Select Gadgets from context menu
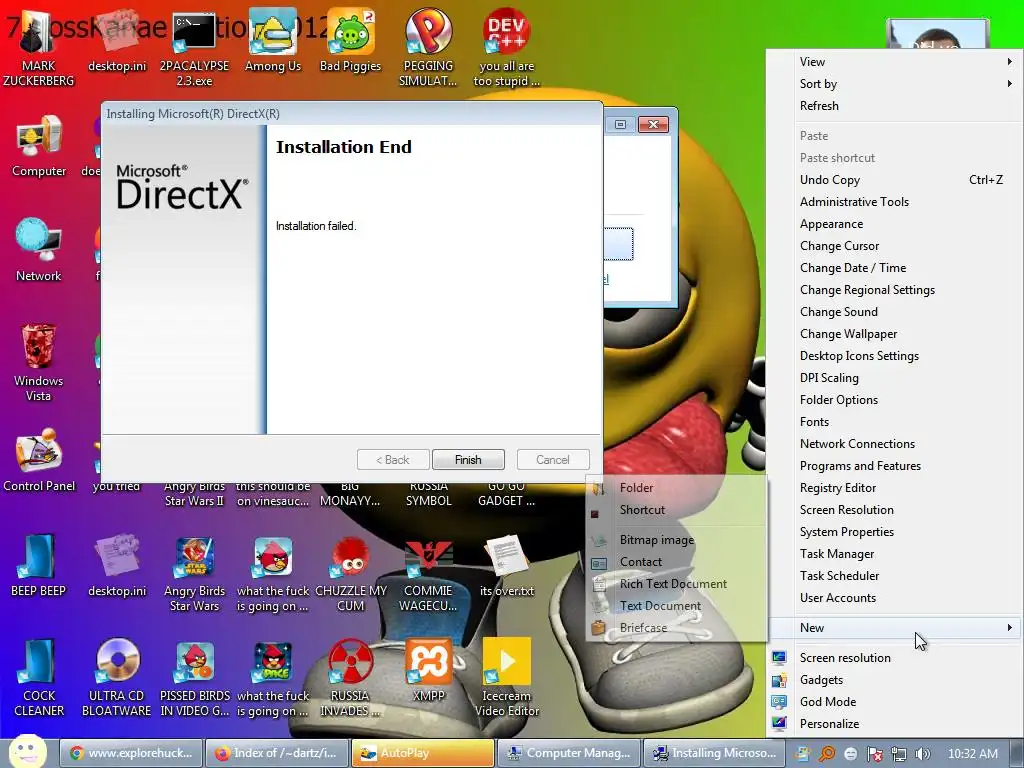The height and width of the screenshot is (768, 1024). (x=895, y=680)
